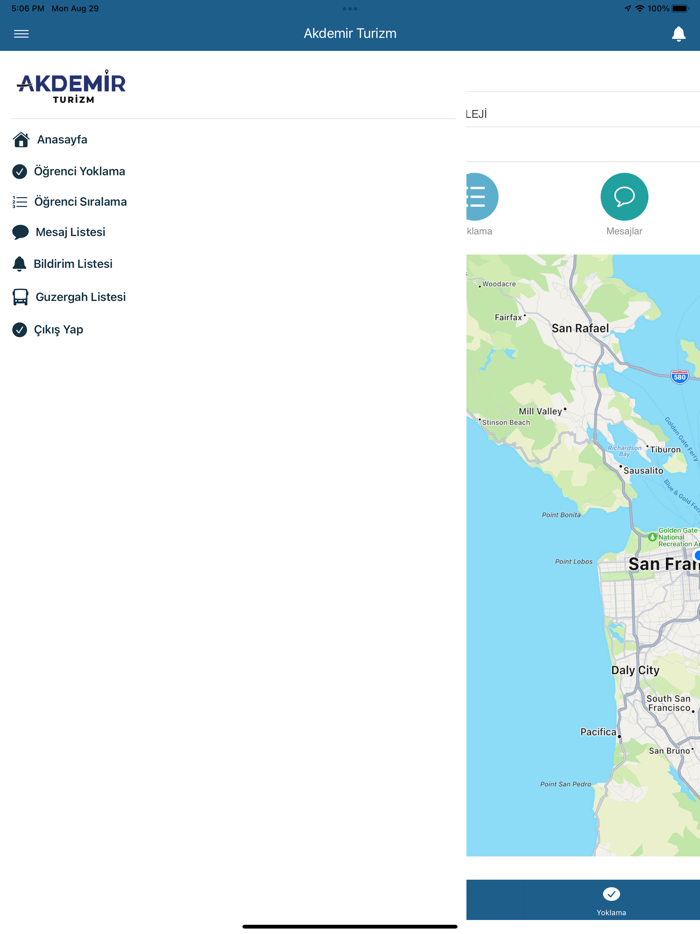Open notifications bell in header
700x934 pixels.
click(679, 34)
